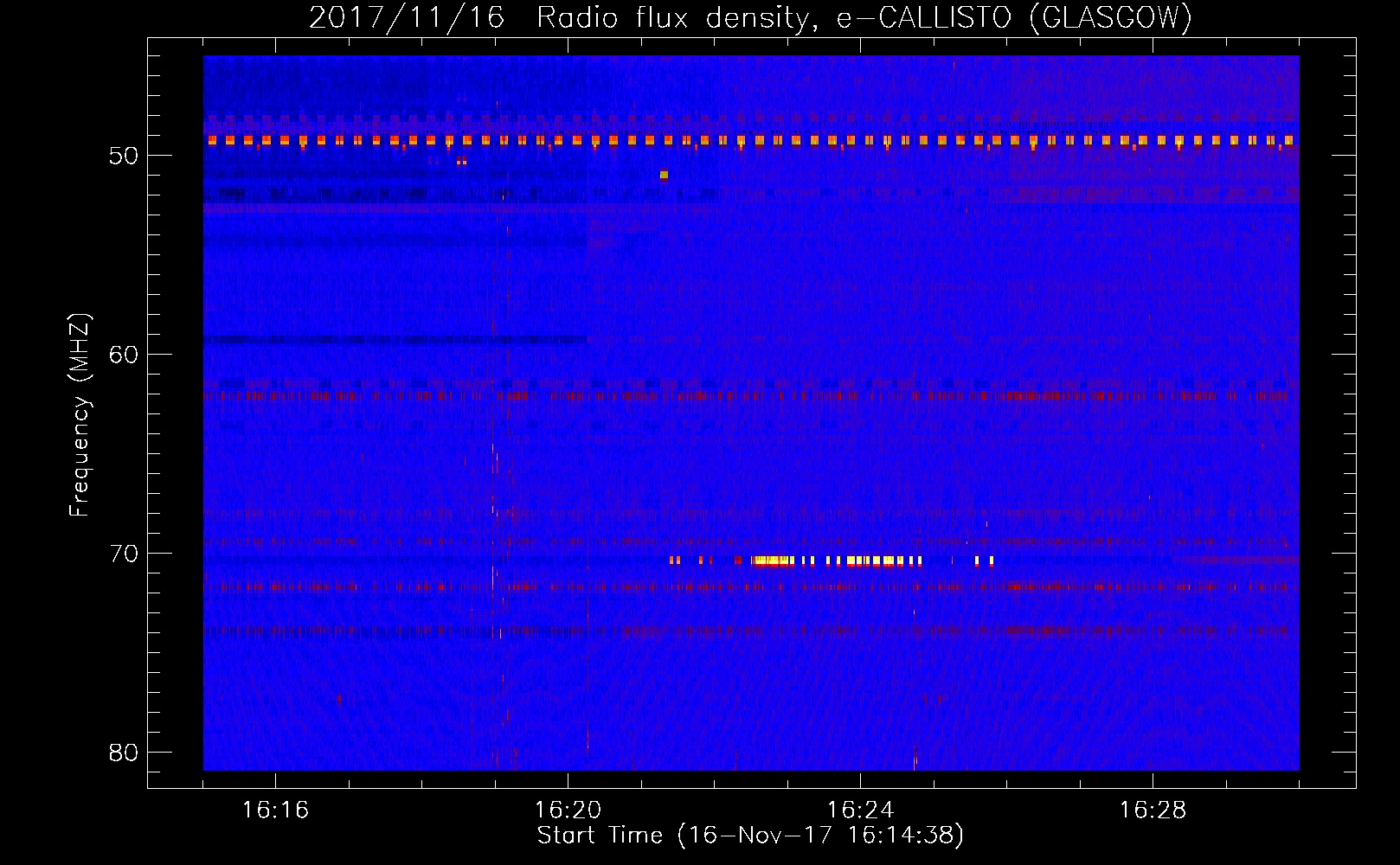This screenshot has width=1400, height=865.
Task: Click the 16:24 time tick label
Action: [x=860, y=811]
